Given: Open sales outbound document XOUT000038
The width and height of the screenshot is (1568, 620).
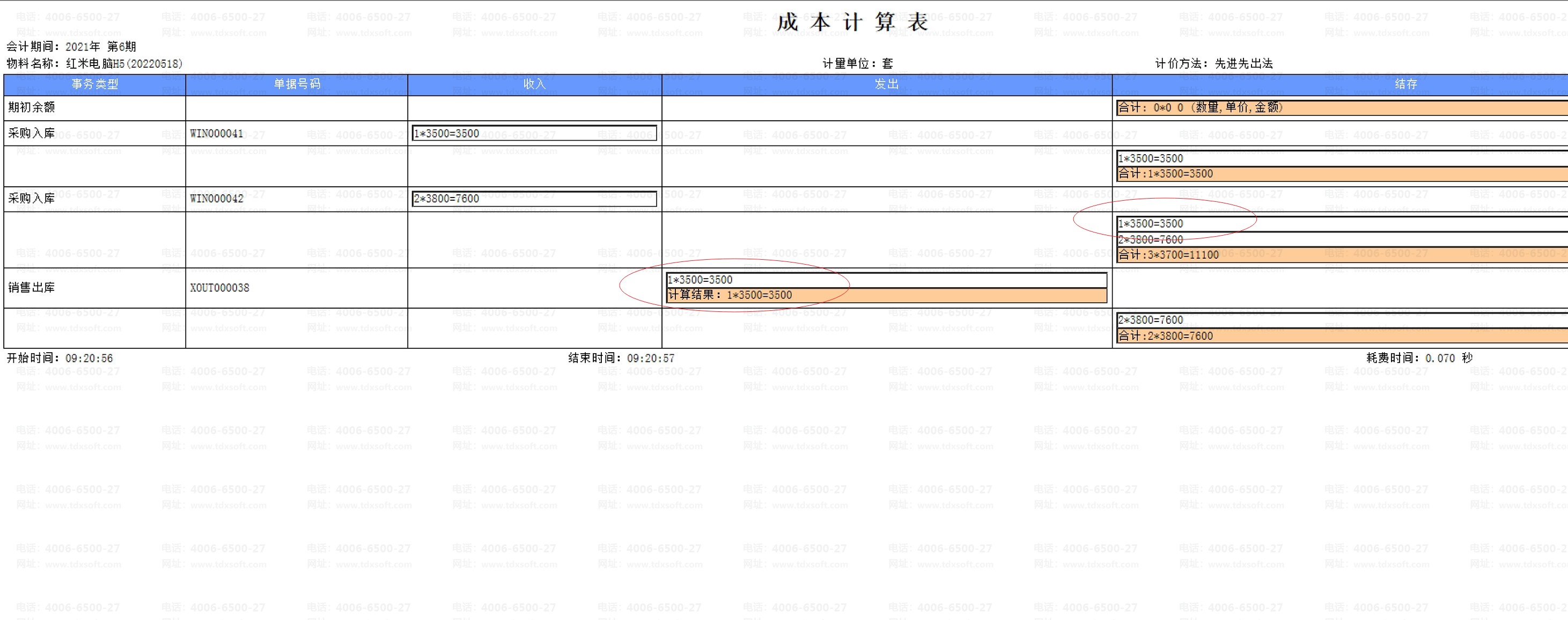Looking at the screenshot, I should (x=220, y=288).
